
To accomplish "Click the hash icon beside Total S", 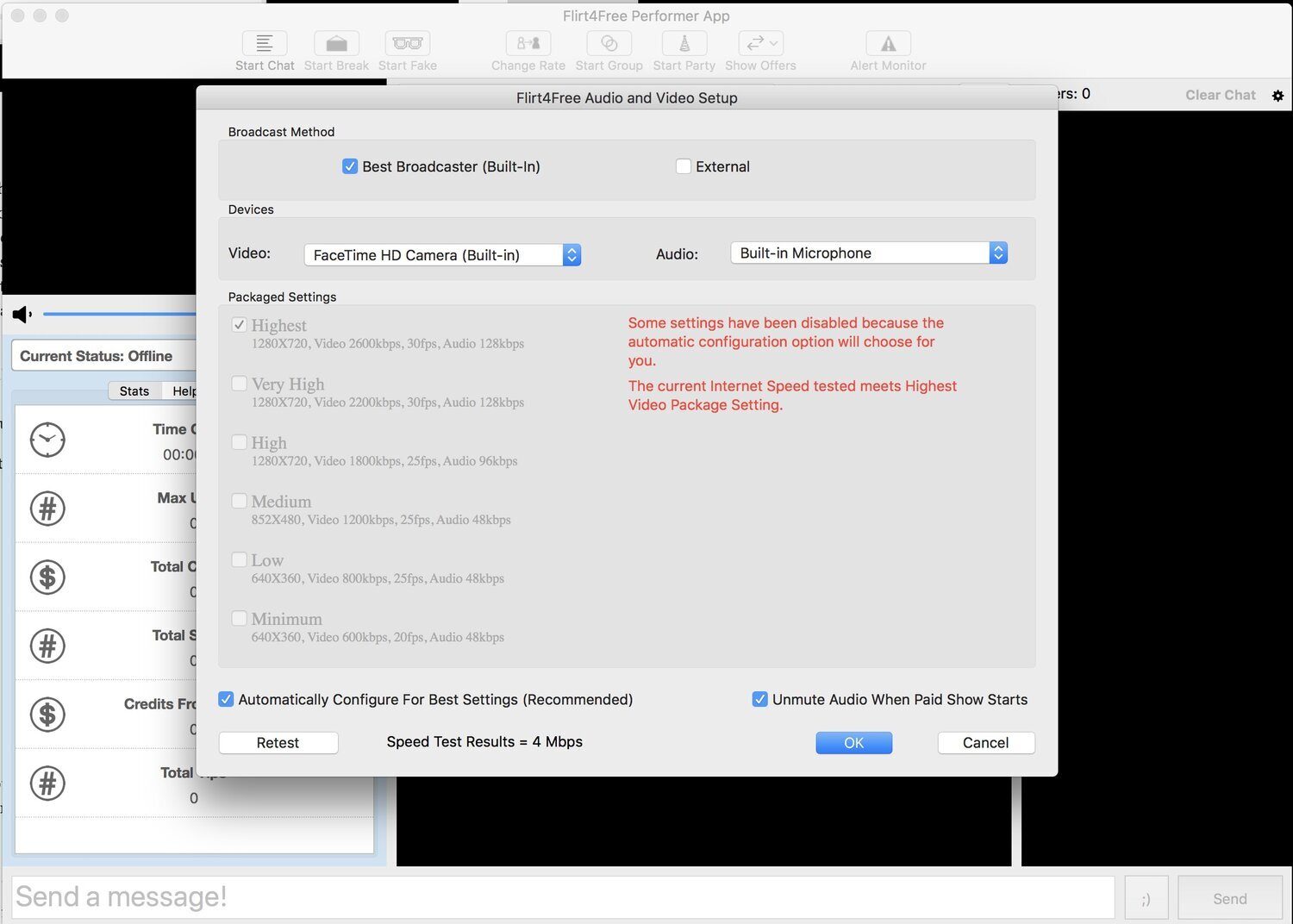I will 47,646.
